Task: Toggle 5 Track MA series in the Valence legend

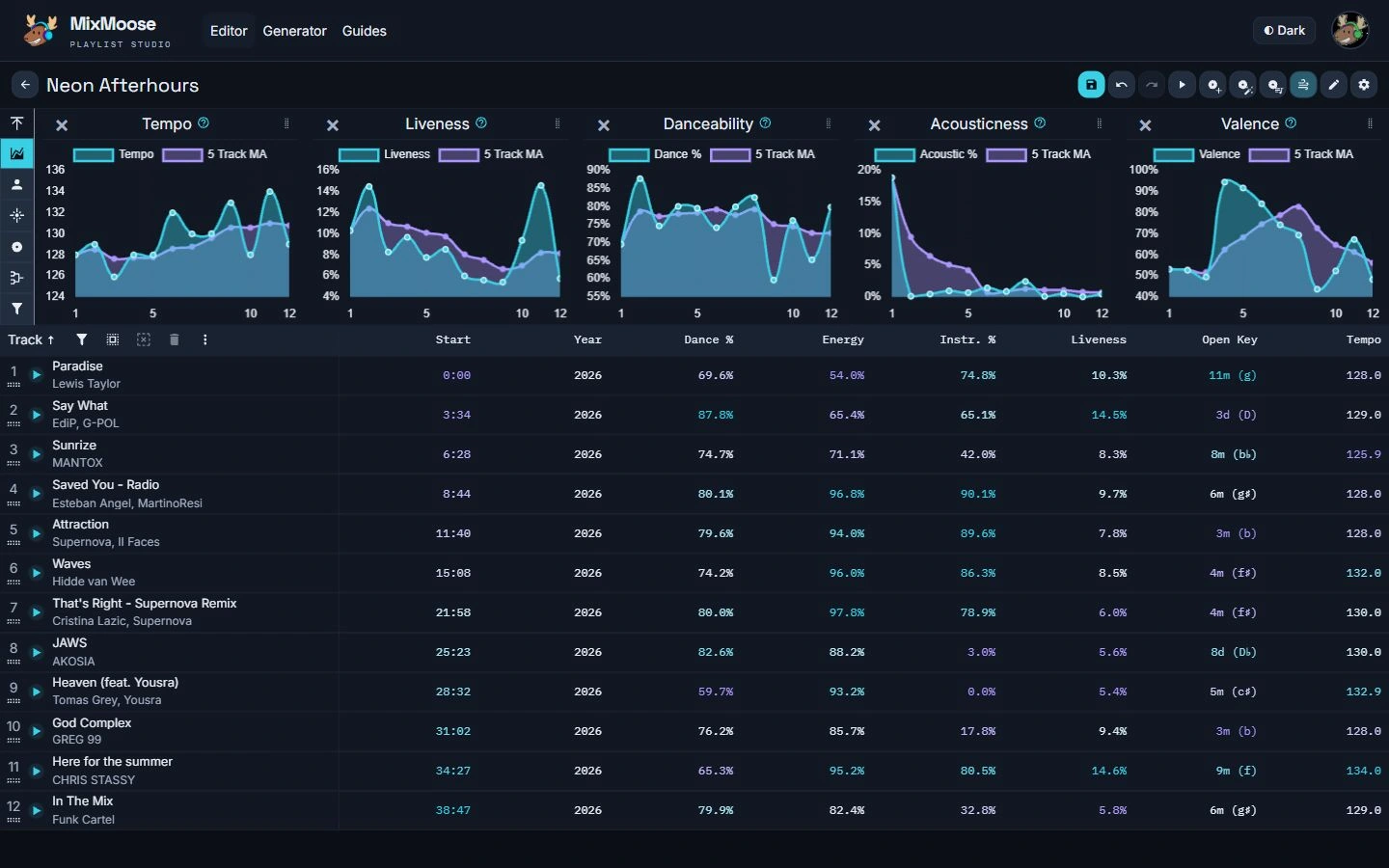Action: (x=1301, y=154)
